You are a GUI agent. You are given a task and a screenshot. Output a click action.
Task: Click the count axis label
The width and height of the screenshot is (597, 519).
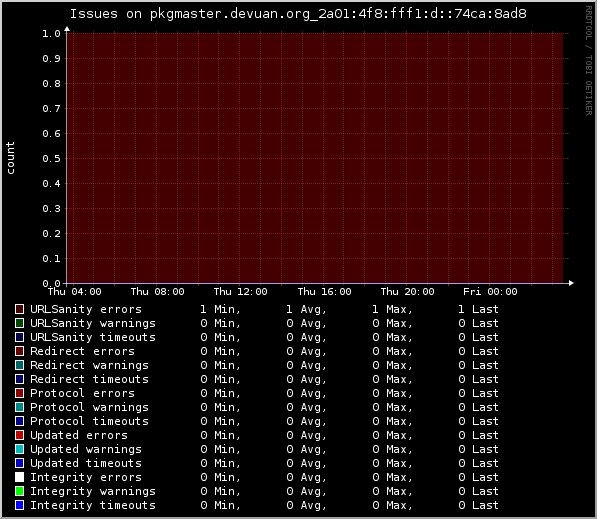tap(10, 158)
